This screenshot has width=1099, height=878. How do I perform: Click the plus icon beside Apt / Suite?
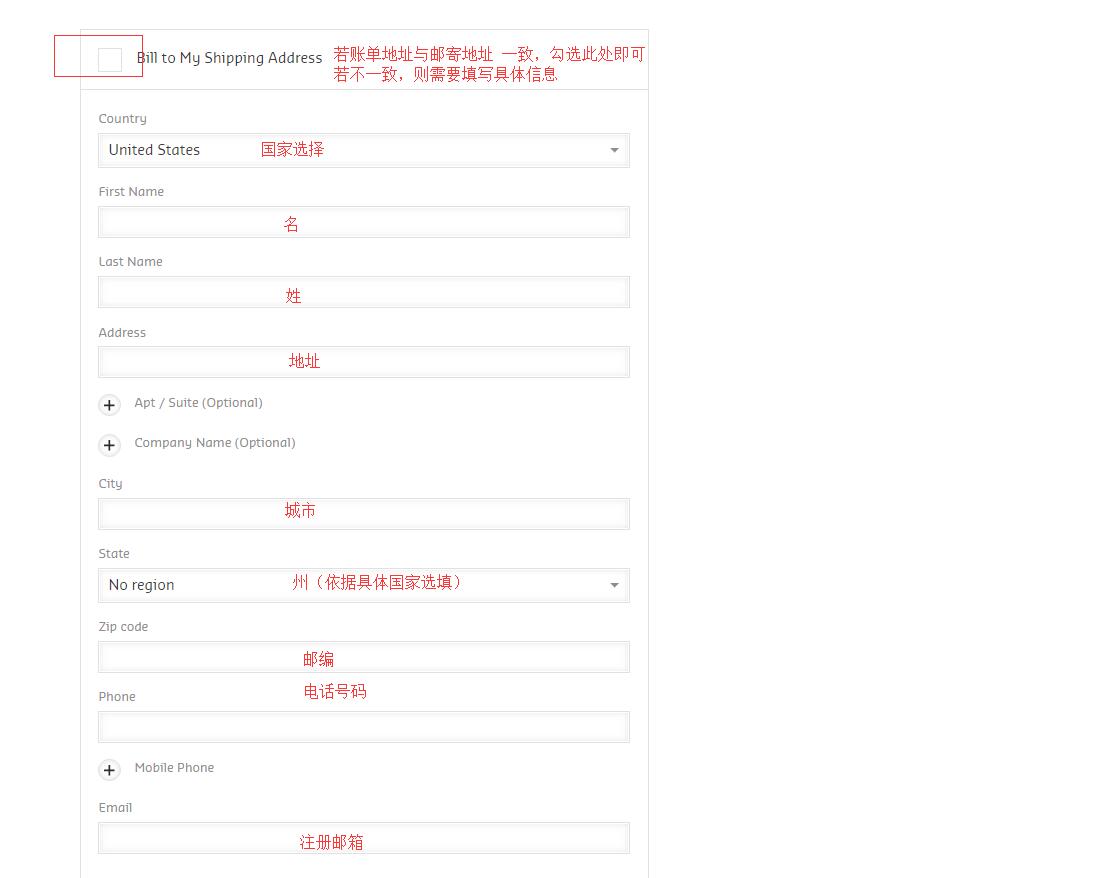click(x=110, y=405)
